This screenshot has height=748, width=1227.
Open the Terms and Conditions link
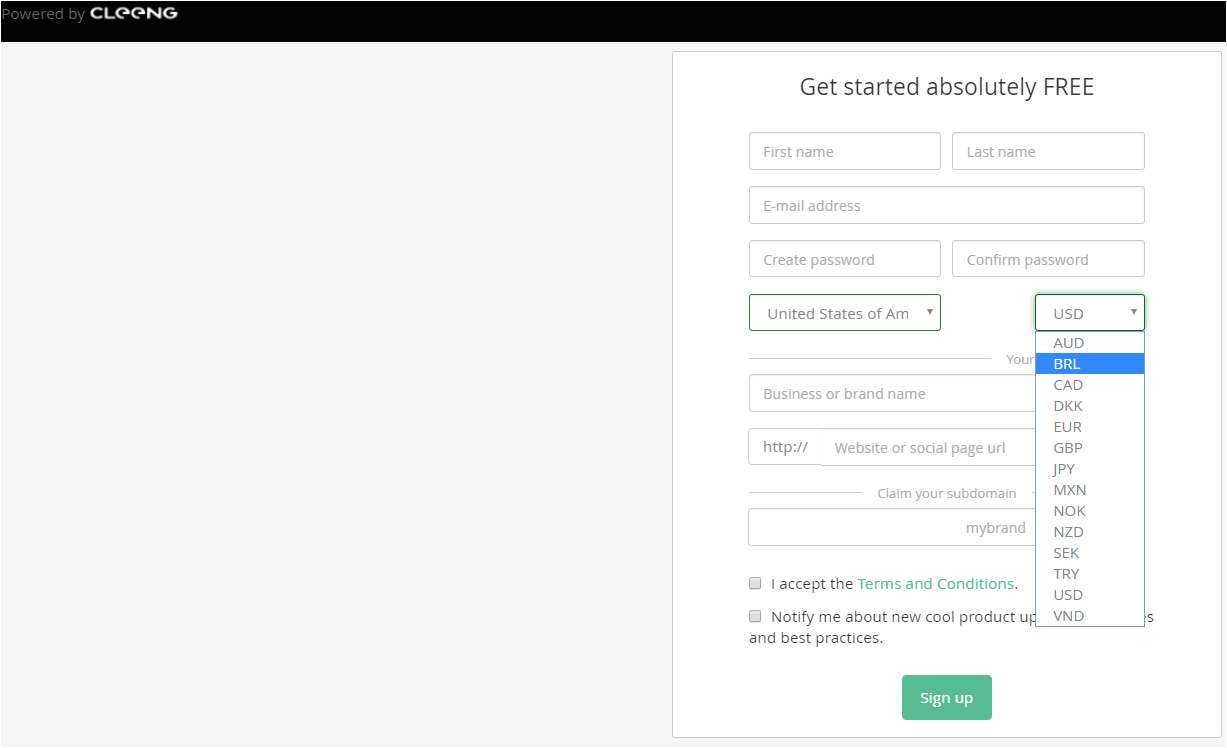[x=936, y=584]
